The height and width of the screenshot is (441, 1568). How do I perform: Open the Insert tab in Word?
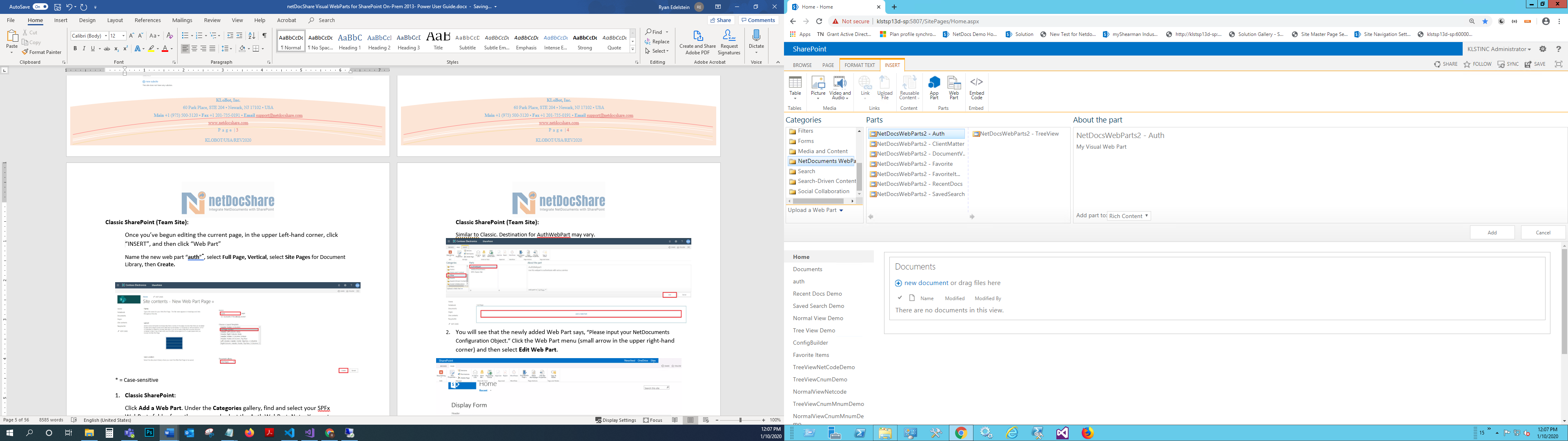61,20
